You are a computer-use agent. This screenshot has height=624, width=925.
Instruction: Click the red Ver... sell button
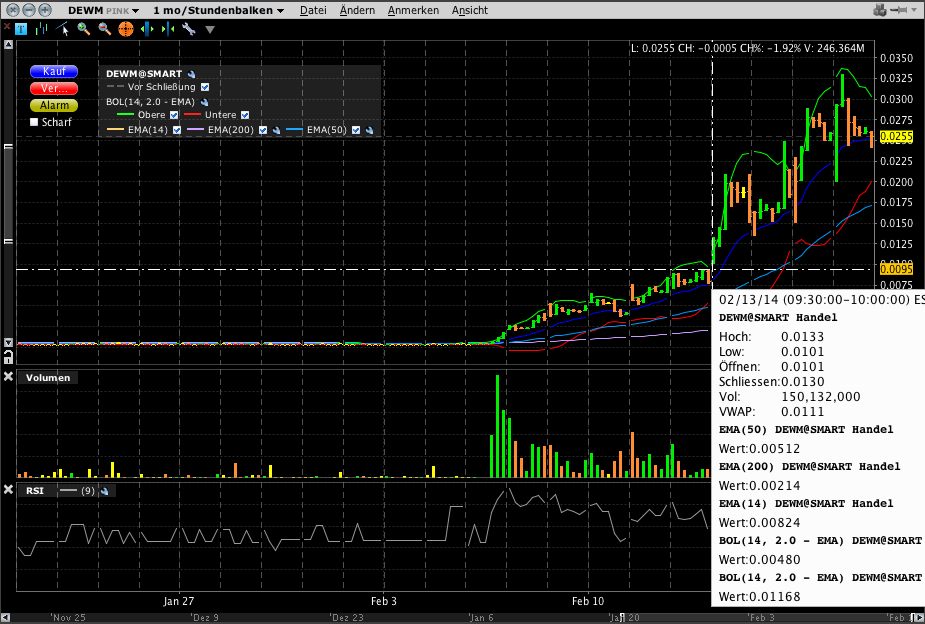coord(54,88)
